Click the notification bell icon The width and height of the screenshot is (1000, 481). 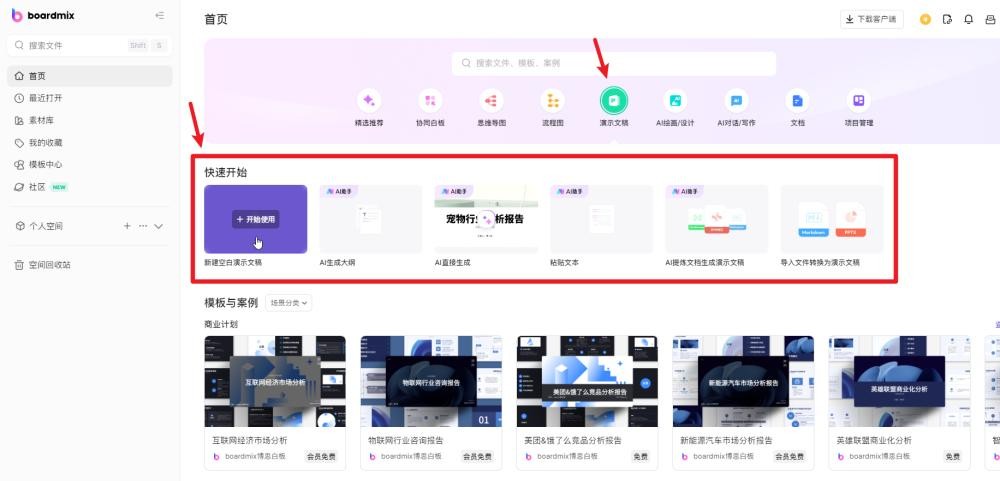968,19
